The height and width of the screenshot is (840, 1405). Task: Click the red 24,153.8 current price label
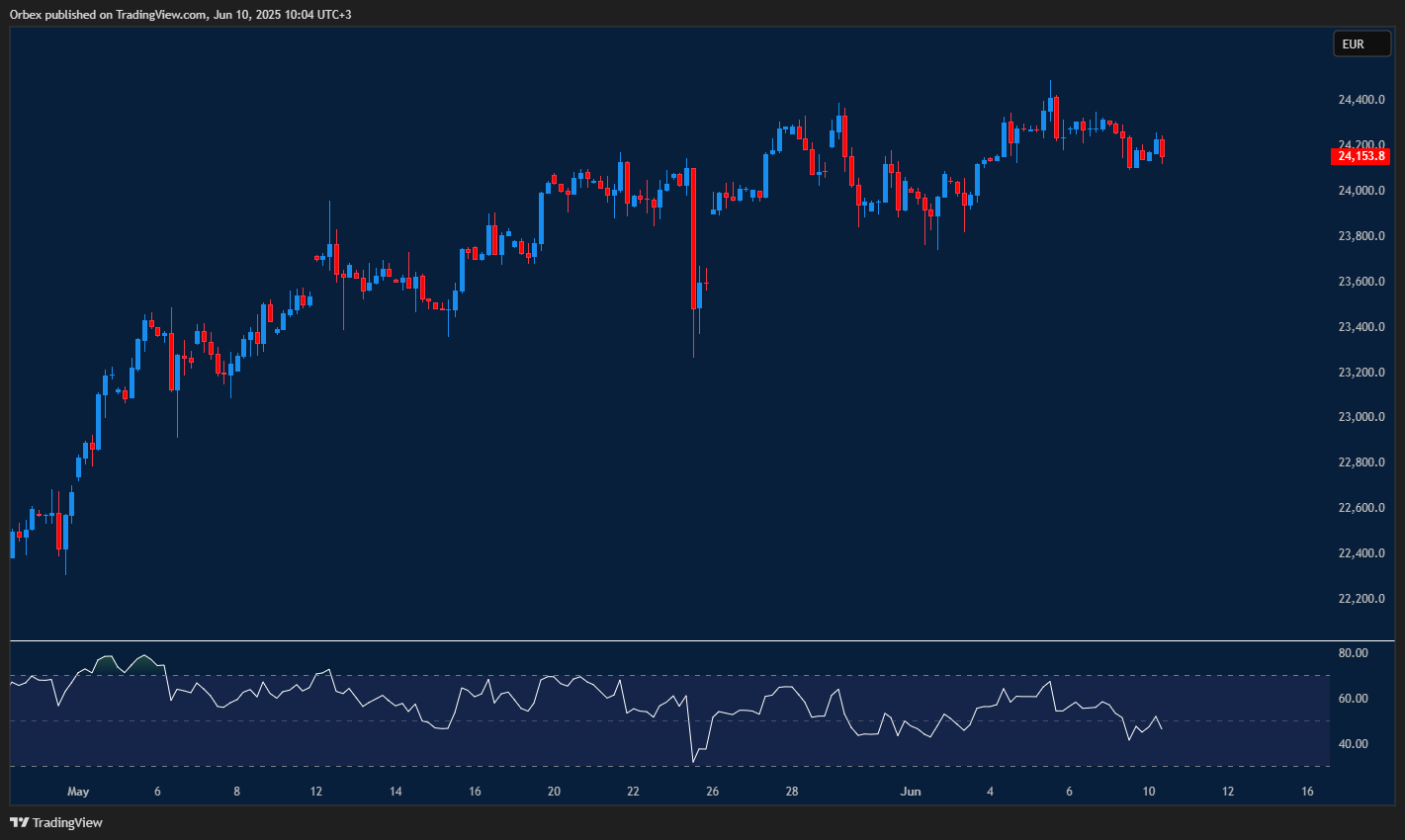pyautogui.click(x=1361, y=156)
